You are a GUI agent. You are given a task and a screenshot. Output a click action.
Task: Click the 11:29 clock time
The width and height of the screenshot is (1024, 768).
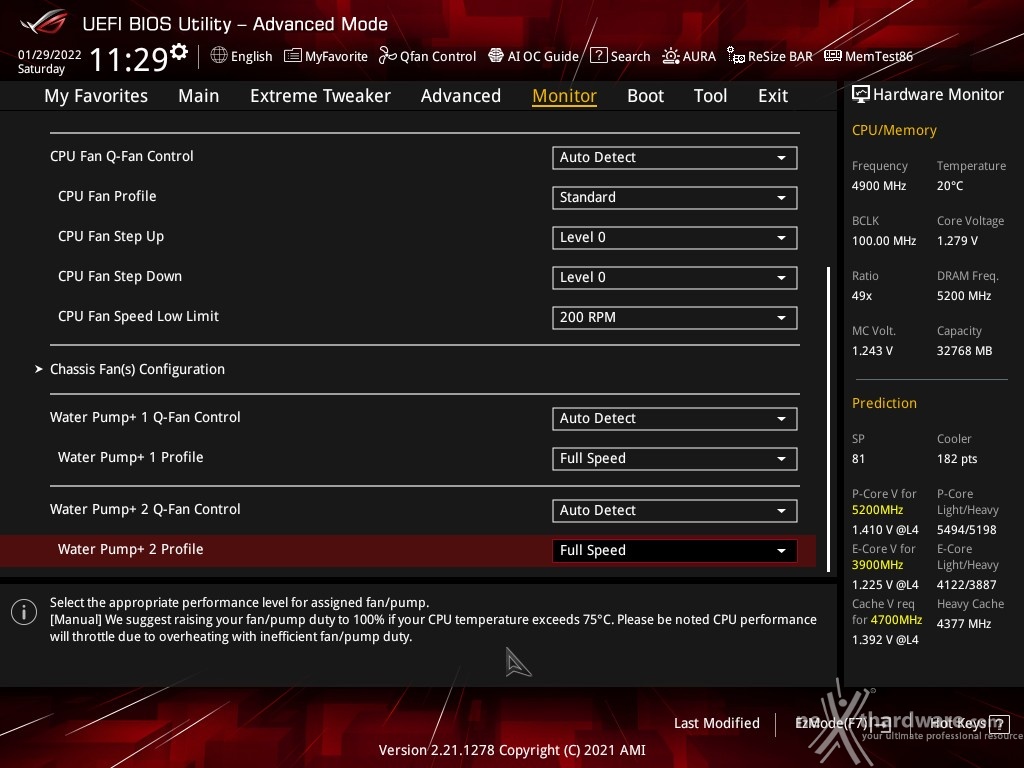coord(129,59)
